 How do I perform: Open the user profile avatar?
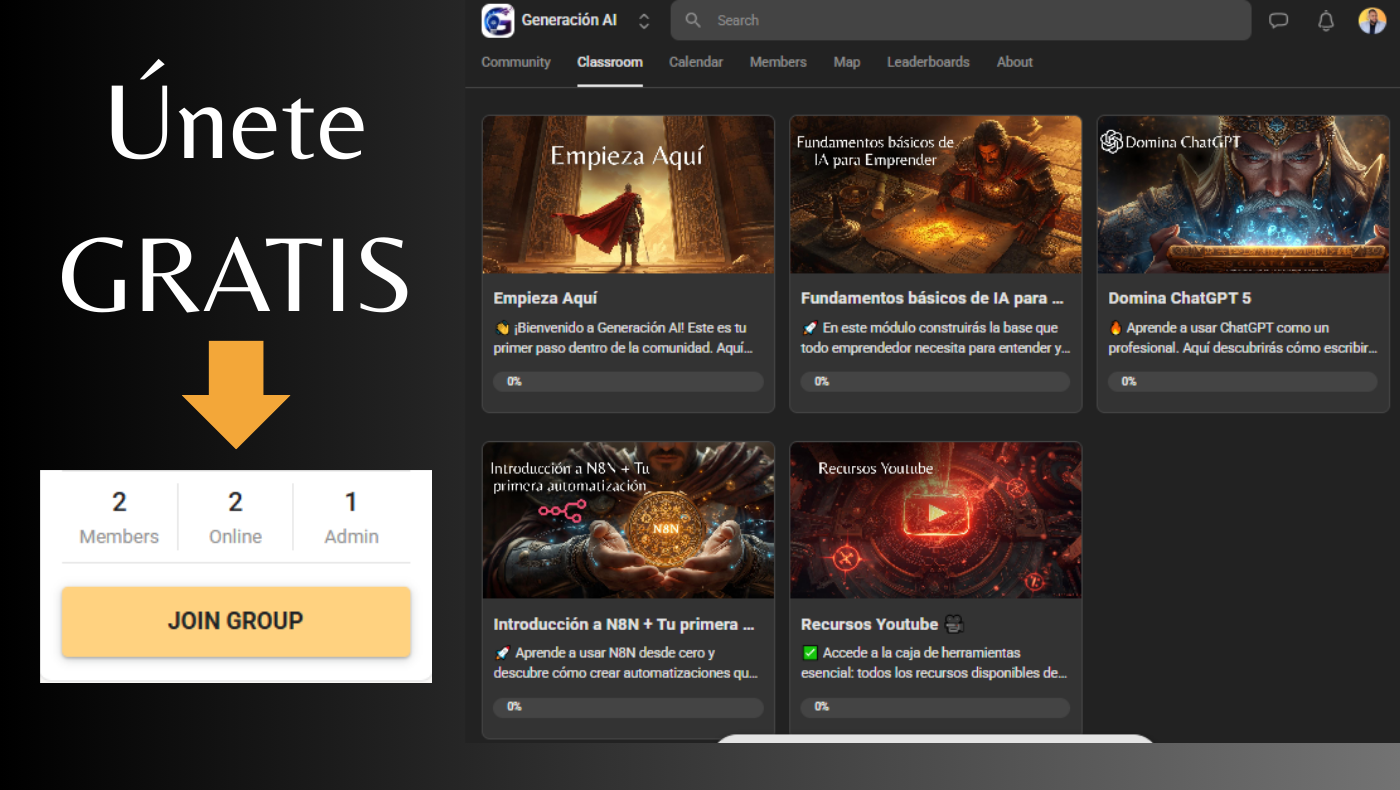[1372, 20]
